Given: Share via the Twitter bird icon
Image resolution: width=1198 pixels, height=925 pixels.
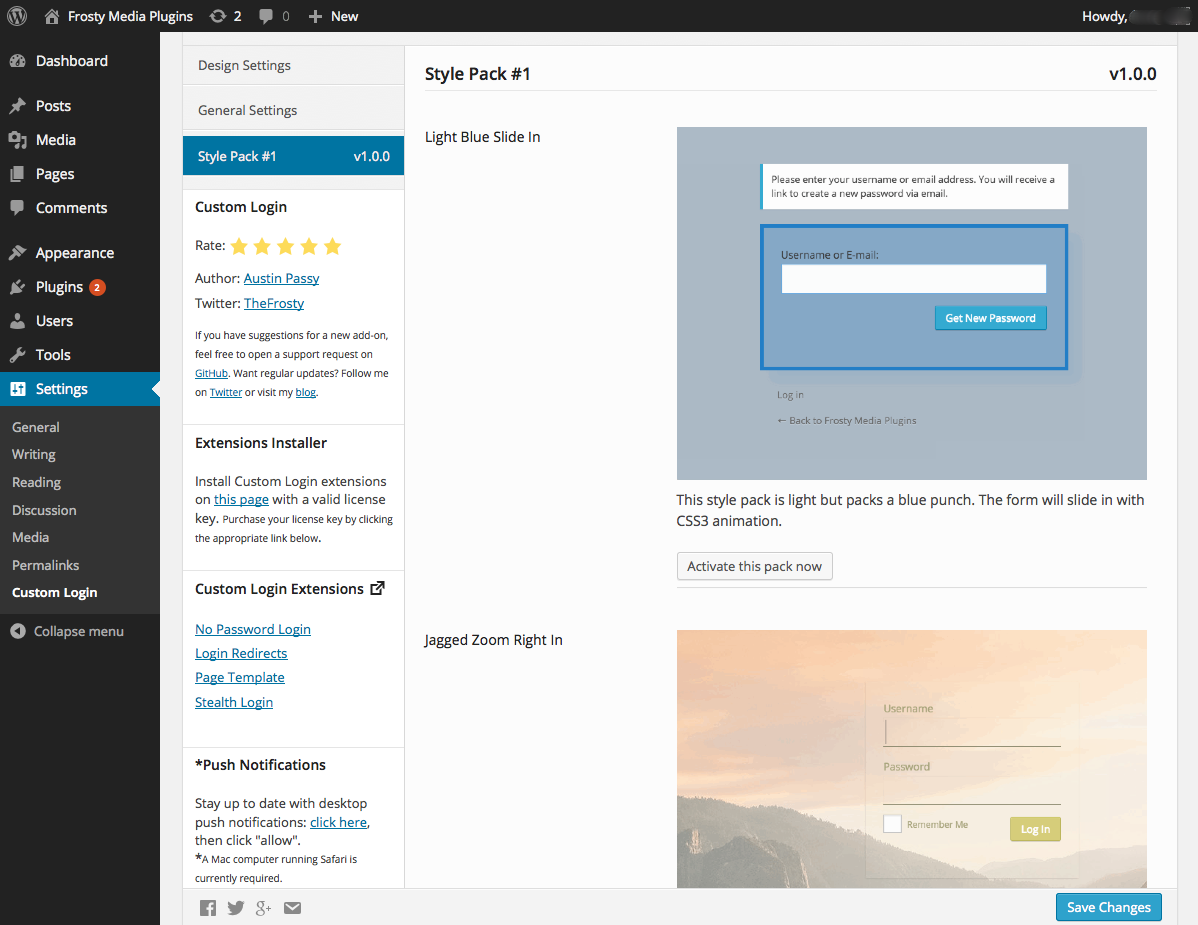Looking at the screenshot, I should coord(235,907).
